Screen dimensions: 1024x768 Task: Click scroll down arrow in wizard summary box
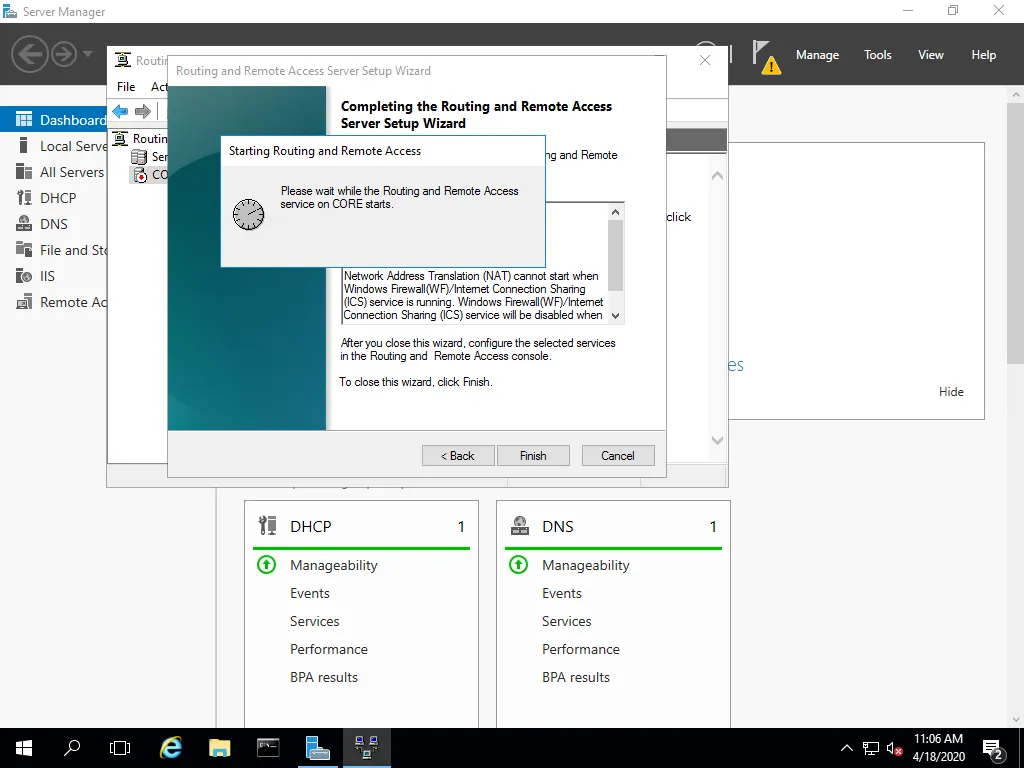coord(615,315)
